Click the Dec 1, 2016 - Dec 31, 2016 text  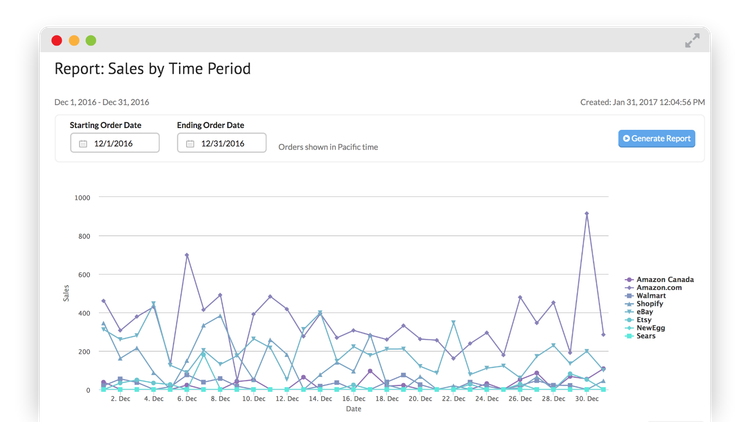[102, 102]
